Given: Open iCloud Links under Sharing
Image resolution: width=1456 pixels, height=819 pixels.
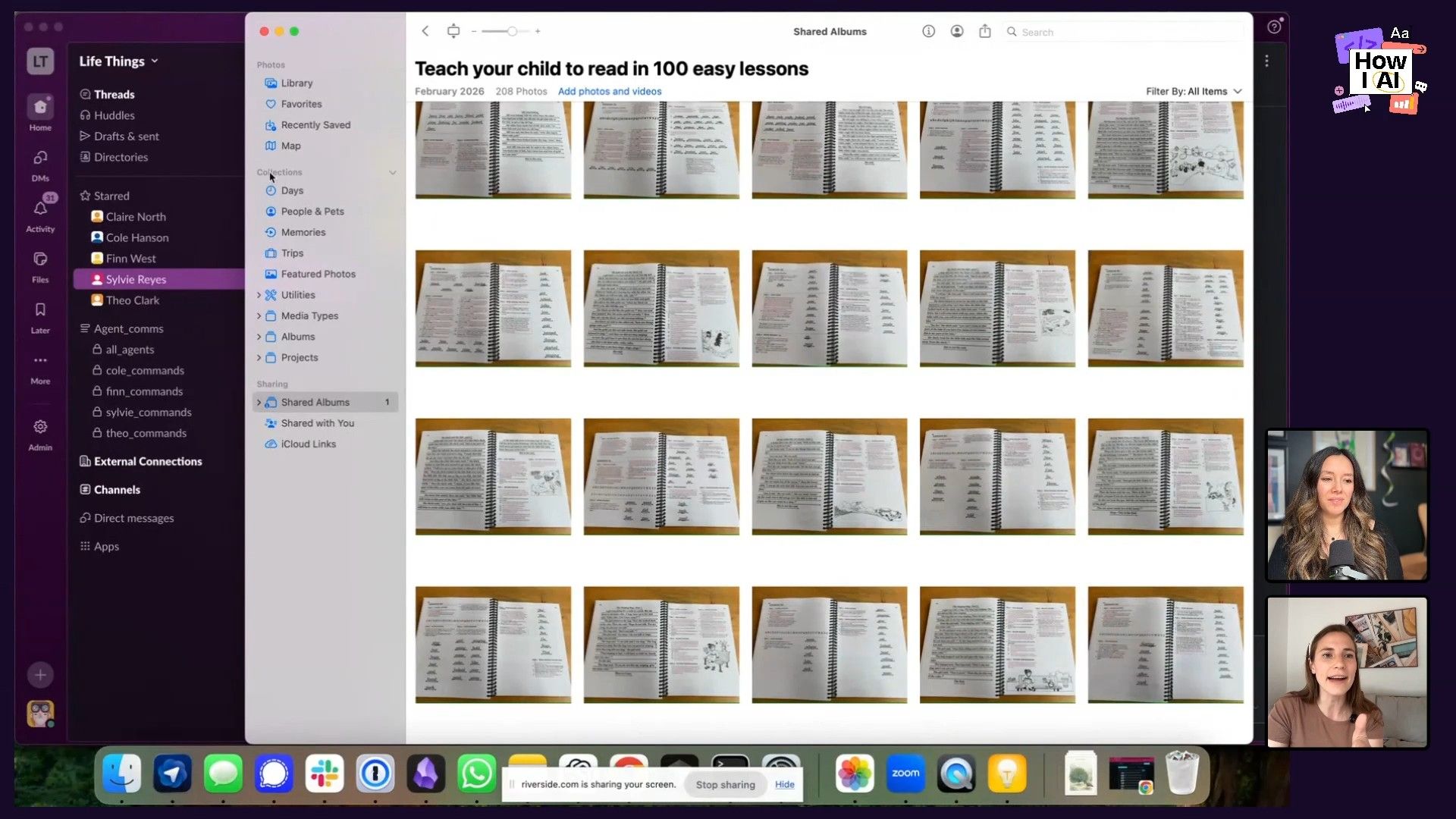Looking at the screenshot, I should coord(307,444).
